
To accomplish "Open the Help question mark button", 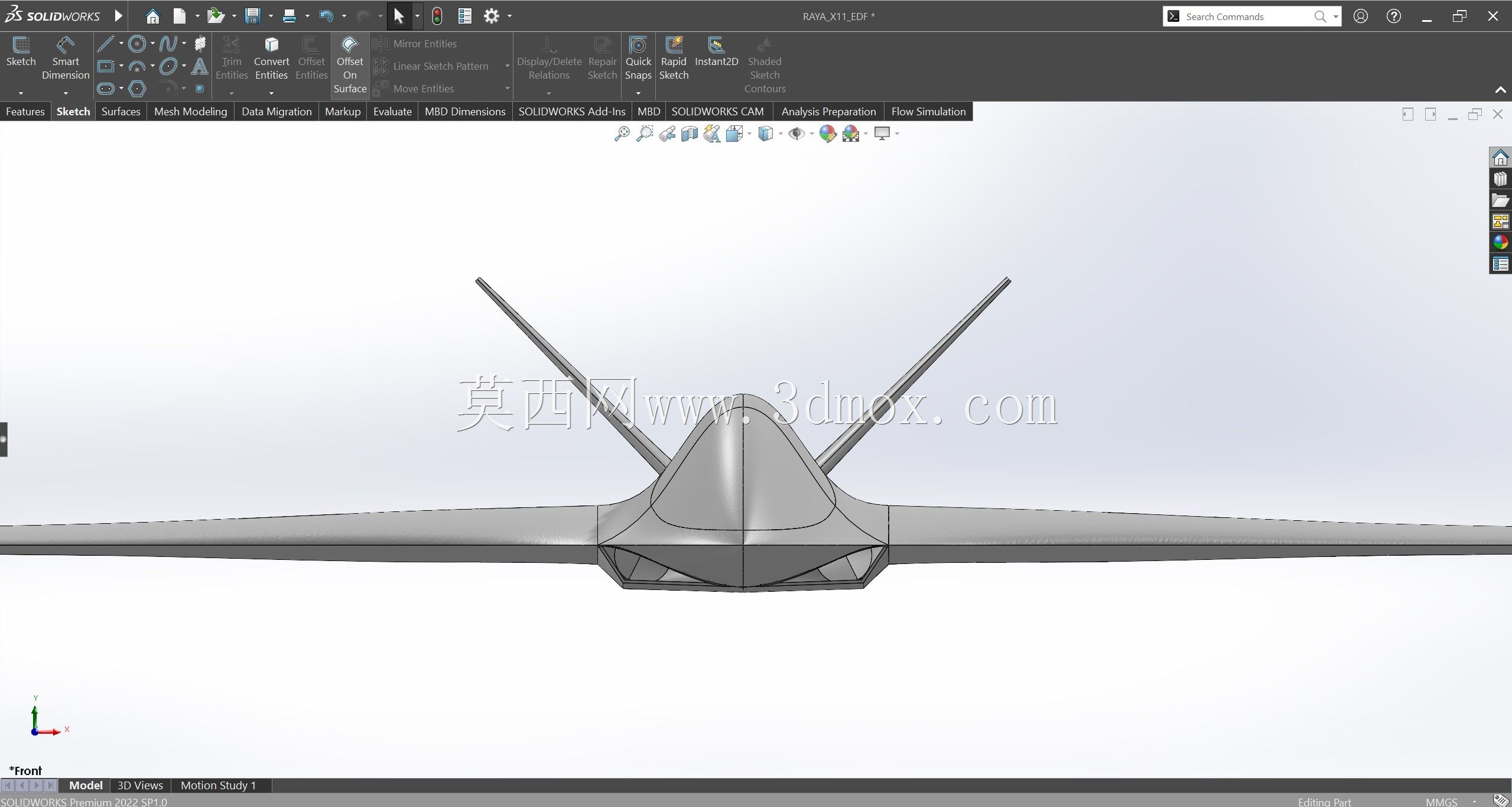I will [x=1394, y=16].
